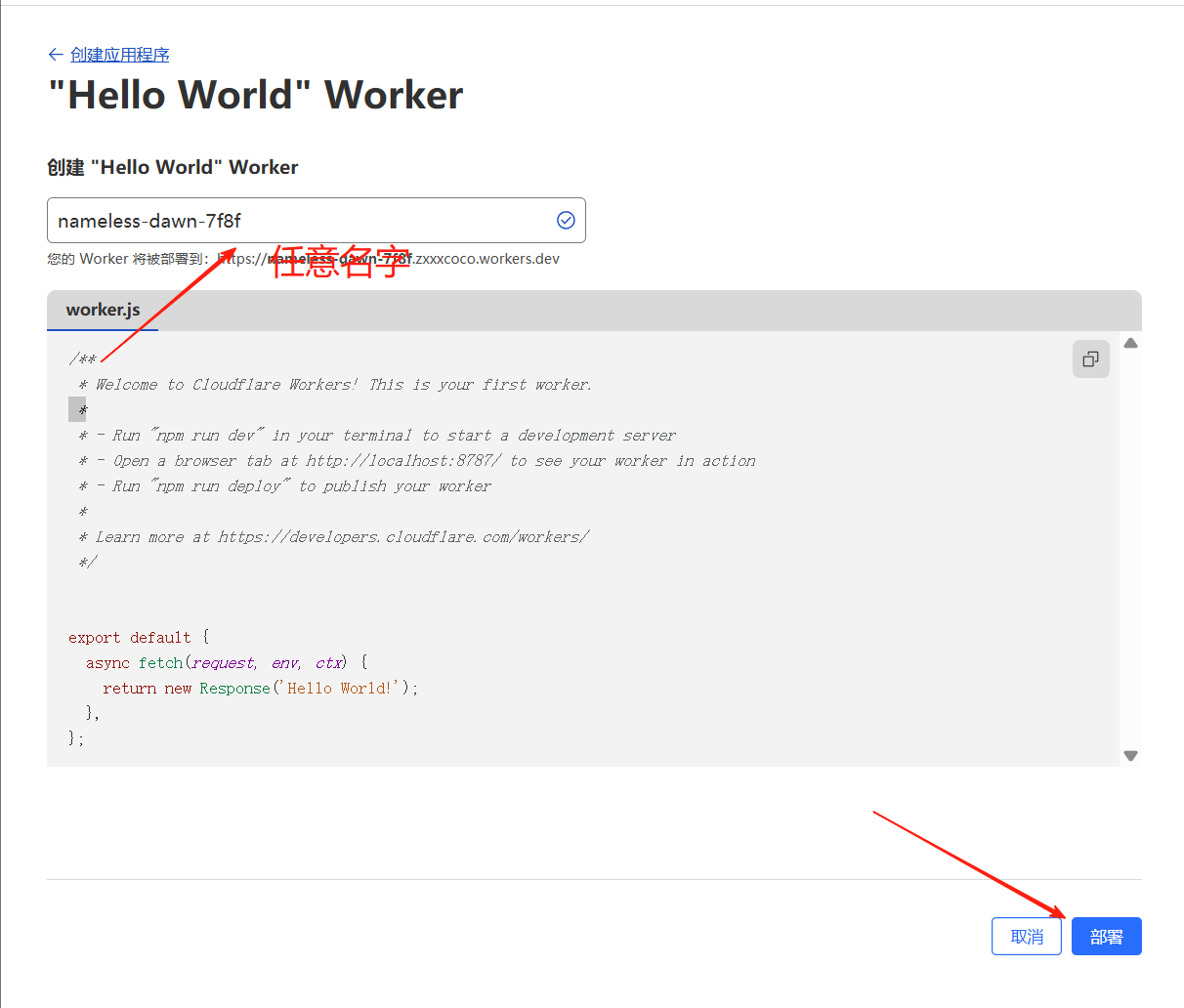Go back via the 创建应用程序 link
Image resolution: width=1184 pixels, height=1008 pixels.
coord(119,55)
